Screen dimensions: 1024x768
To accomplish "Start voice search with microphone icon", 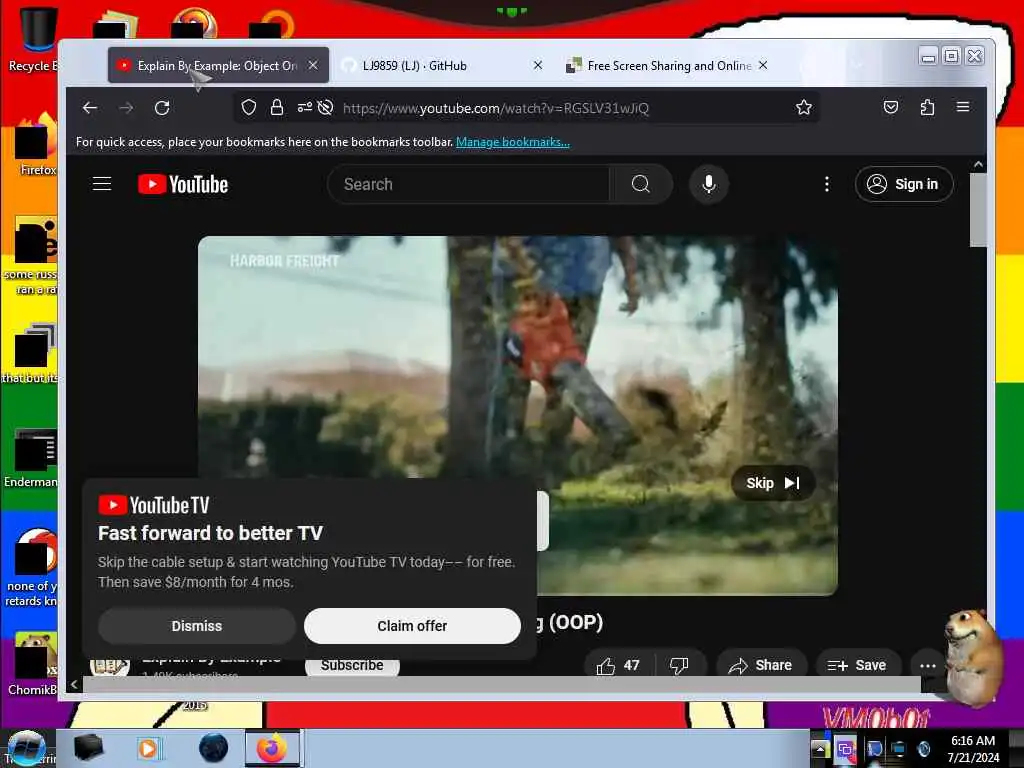I will (709, 184).
